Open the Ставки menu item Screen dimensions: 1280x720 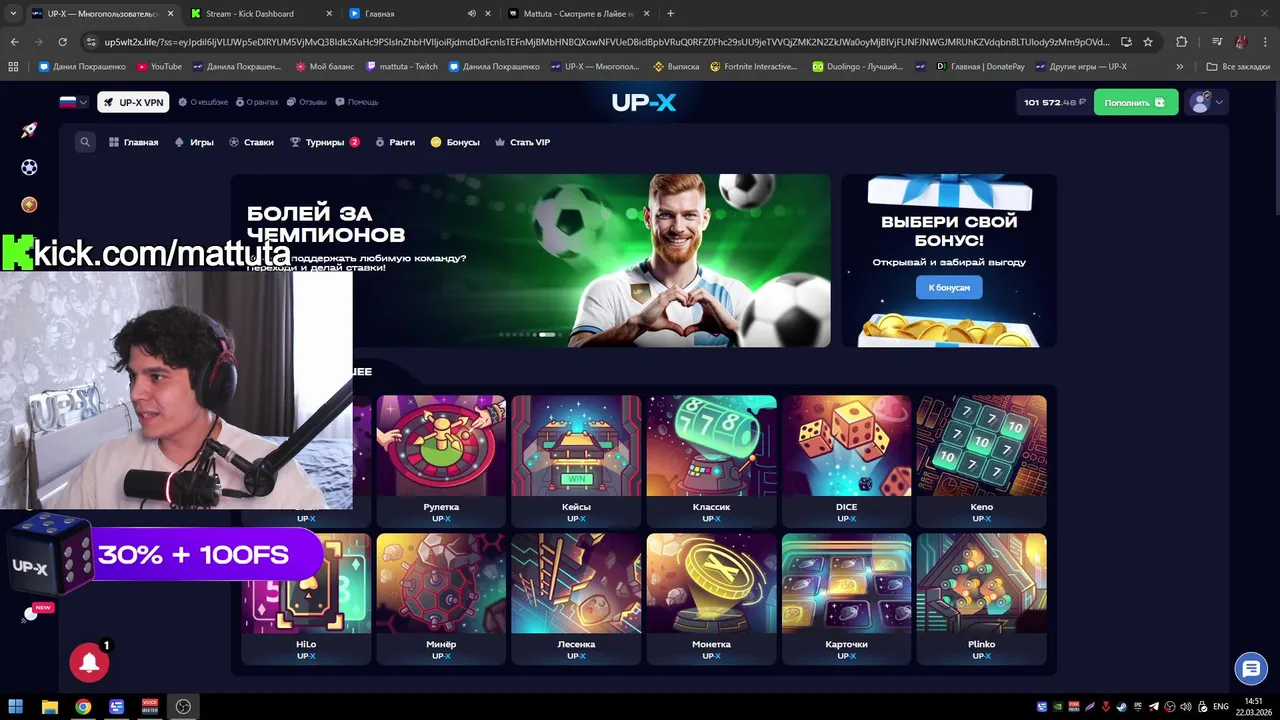click(251, 142)
